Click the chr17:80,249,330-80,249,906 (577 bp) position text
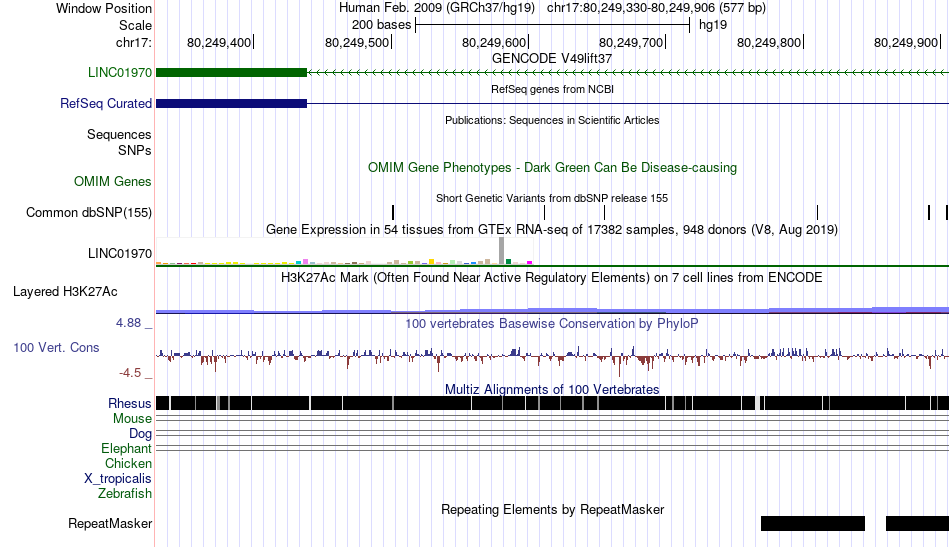 [656, 8]
